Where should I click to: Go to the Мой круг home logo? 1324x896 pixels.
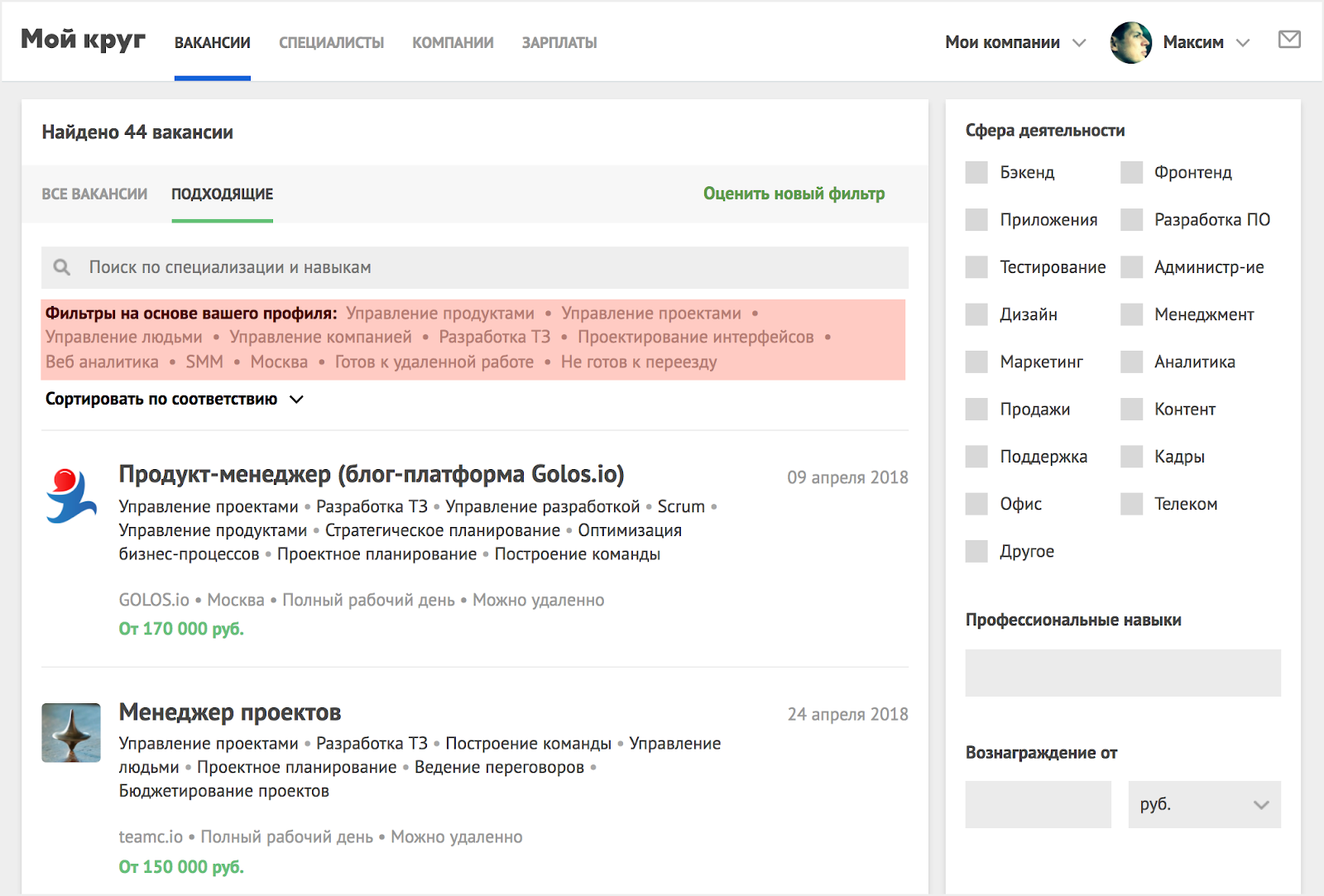pyautogui.click(x=83, y=40)
